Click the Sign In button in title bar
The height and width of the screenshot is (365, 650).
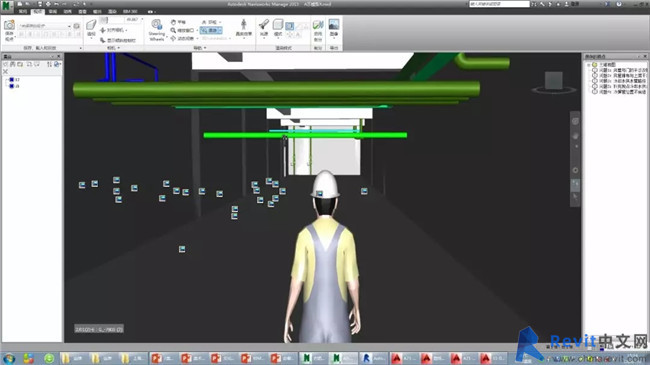(571, 4)
